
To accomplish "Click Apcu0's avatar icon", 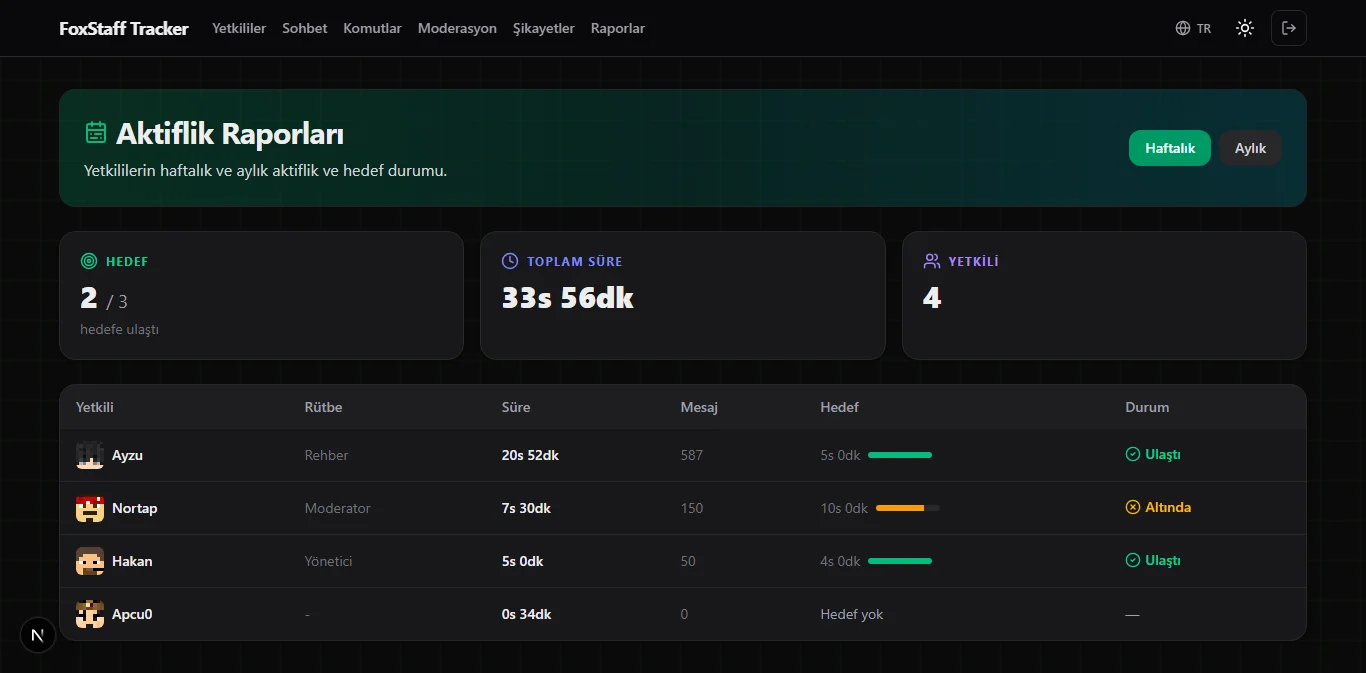I will (x=90, y=614).
